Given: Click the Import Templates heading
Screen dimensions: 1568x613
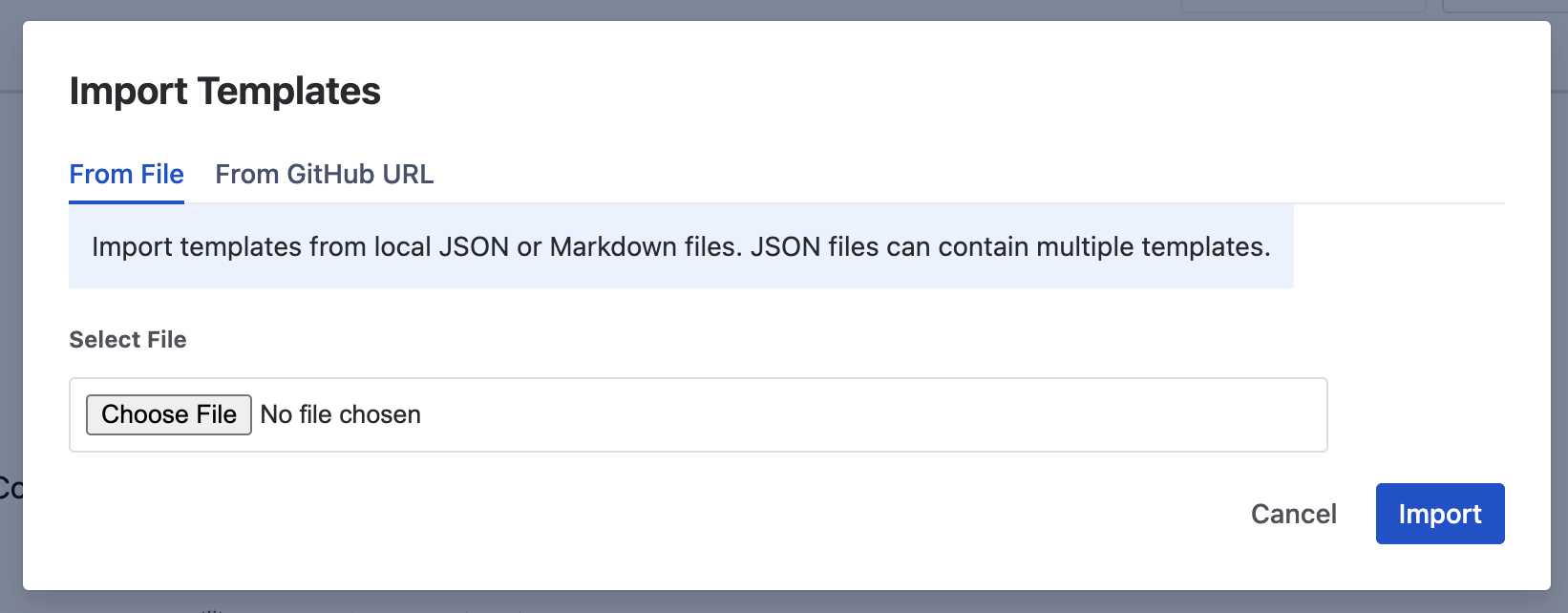Looking at the screenshot, I should pos(224,92).
